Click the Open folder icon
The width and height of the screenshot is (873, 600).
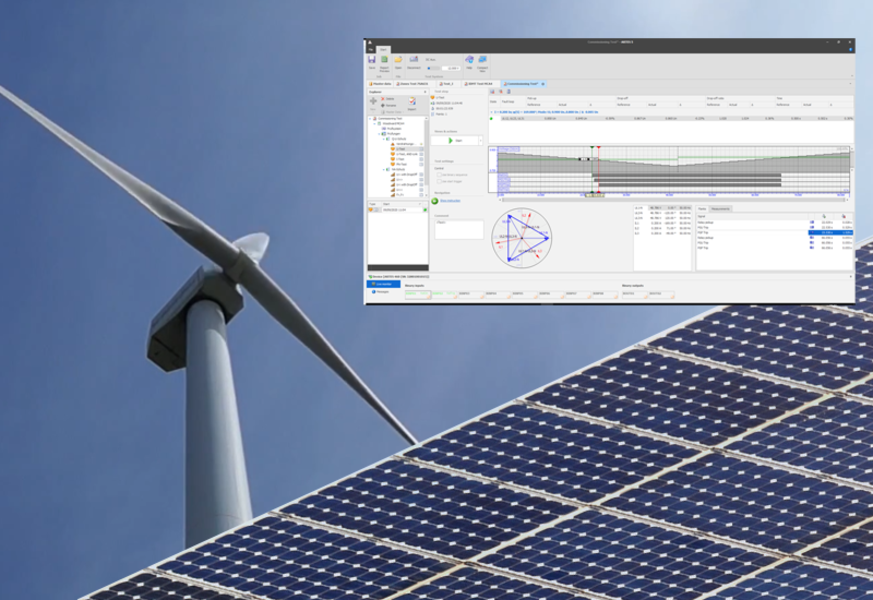coord(398,61)
